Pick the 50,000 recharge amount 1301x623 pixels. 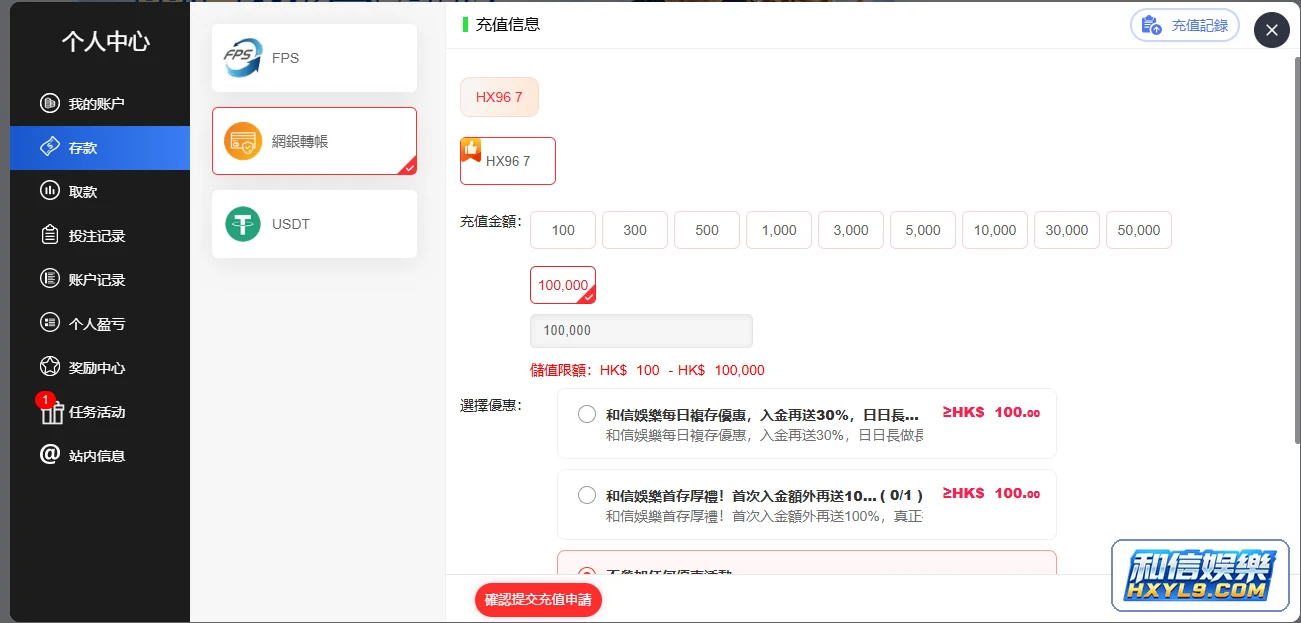(1139, 230)
